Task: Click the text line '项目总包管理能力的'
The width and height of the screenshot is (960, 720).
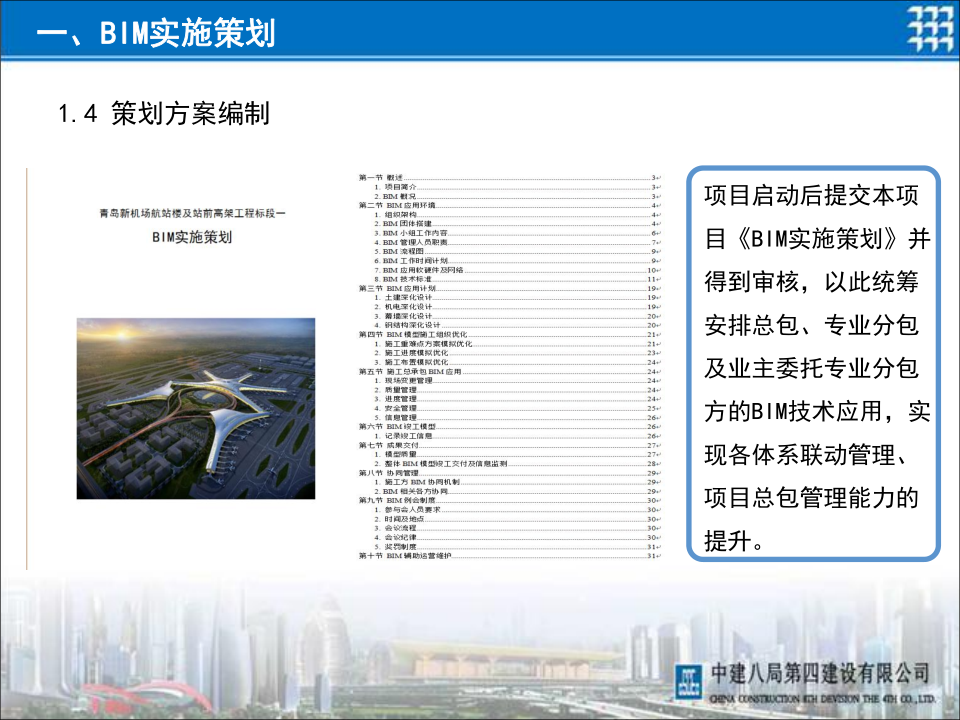Action: click(x=812, y=498)
